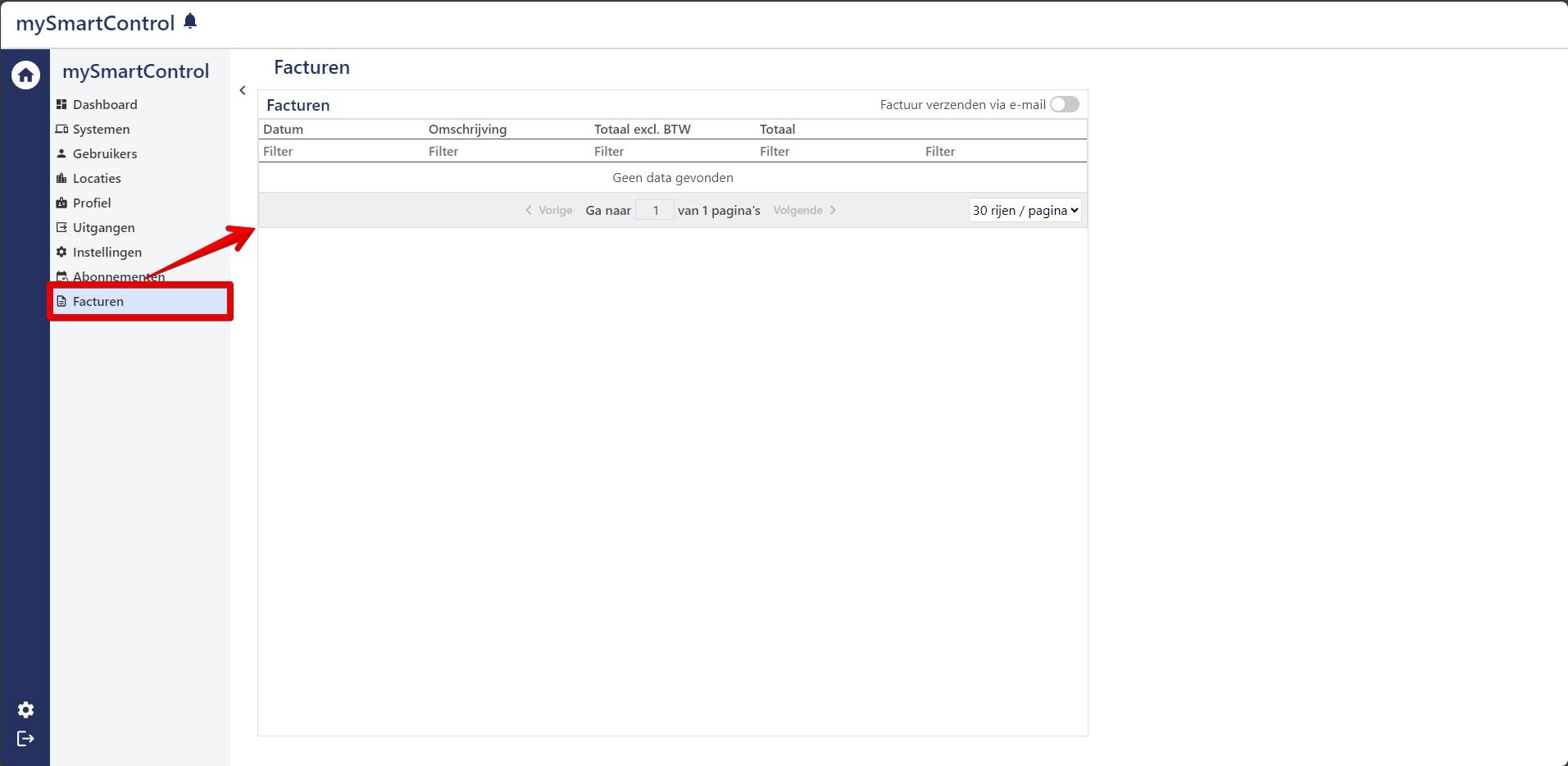Click the home icon in the blue sidebar
The height and width of the screenshot is (766, 1568).
pos(25,75)
